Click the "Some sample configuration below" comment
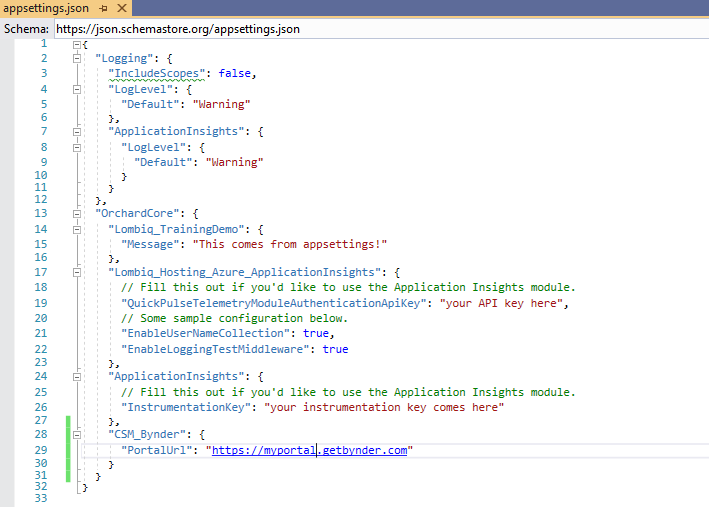709x507 pixels. point(234,318)
